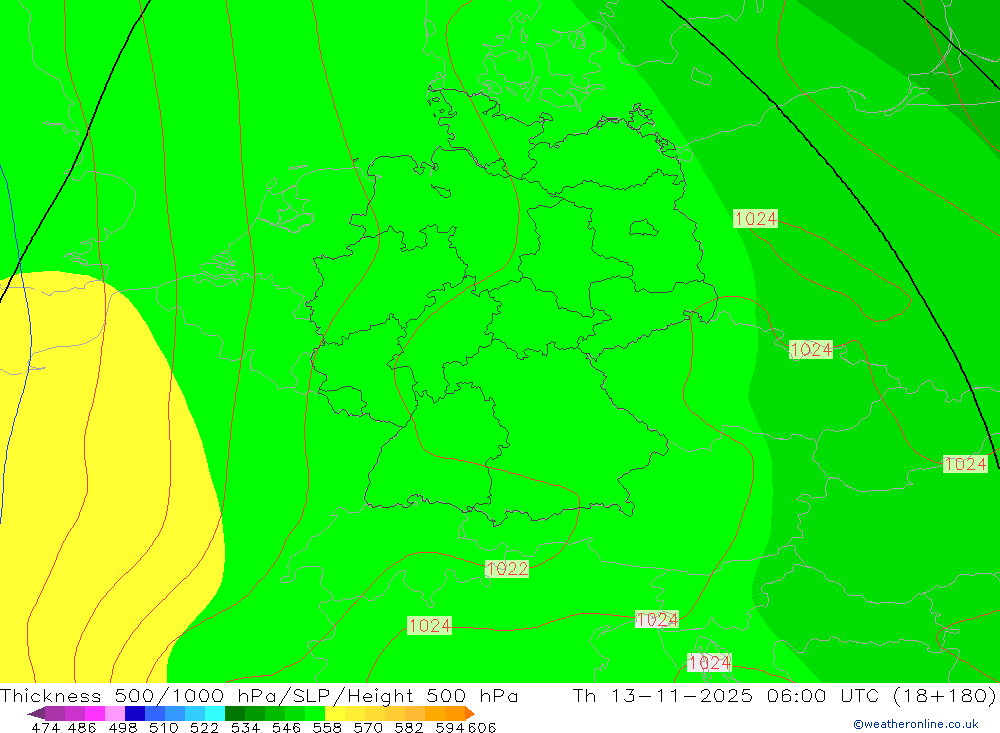Screen dimensions: 1000x733
Task: Select the darkest blue legend swatch
Action: (135, 713)
